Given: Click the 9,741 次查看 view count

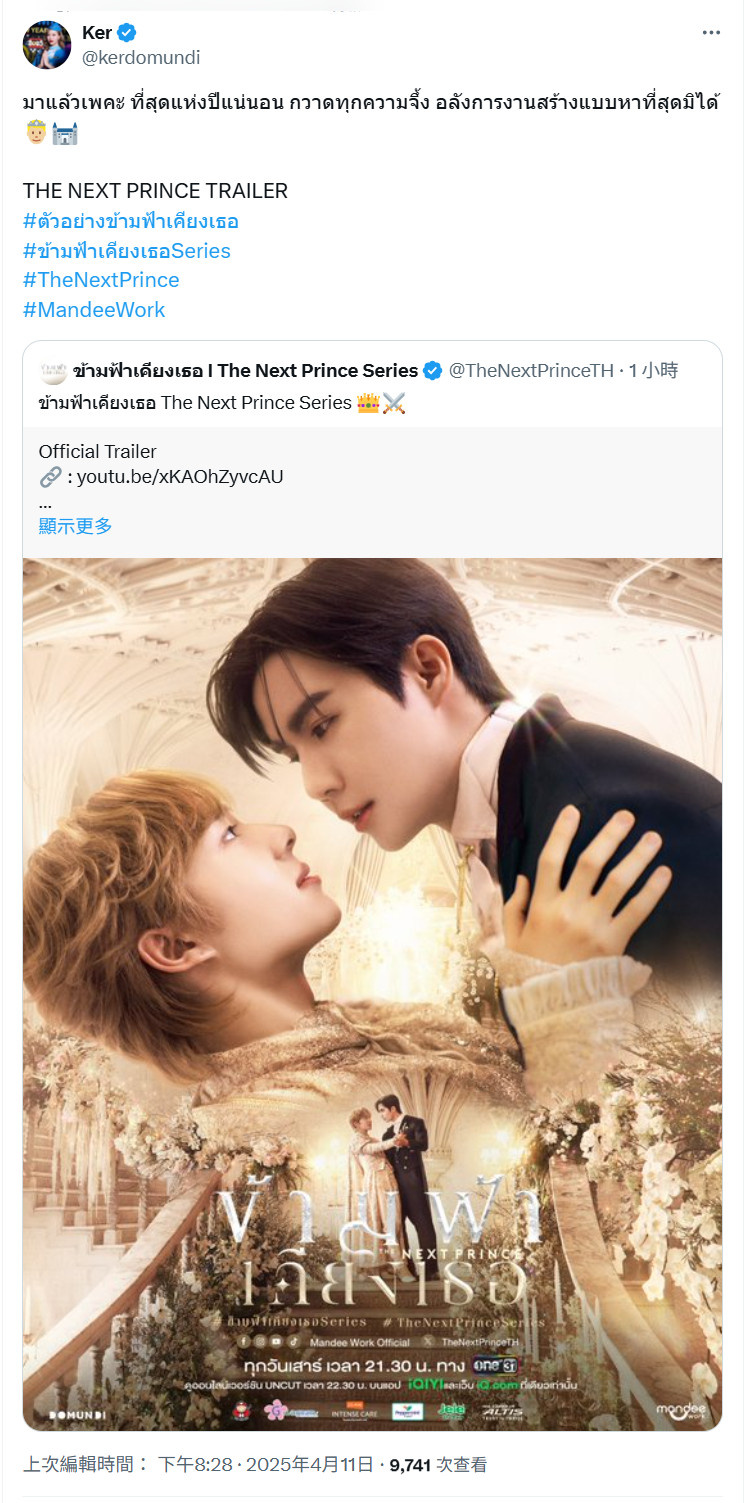Looking at the screenshot, I should pyautogui.click(x=438, y=1465).
